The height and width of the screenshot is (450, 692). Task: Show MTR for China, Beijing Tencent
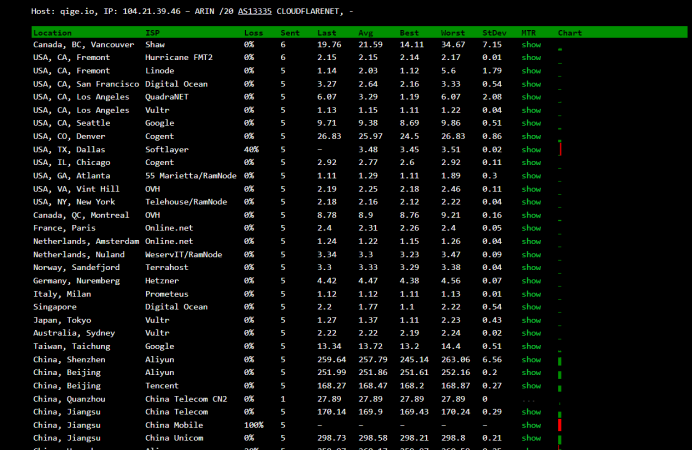click(x=531, y=386)
